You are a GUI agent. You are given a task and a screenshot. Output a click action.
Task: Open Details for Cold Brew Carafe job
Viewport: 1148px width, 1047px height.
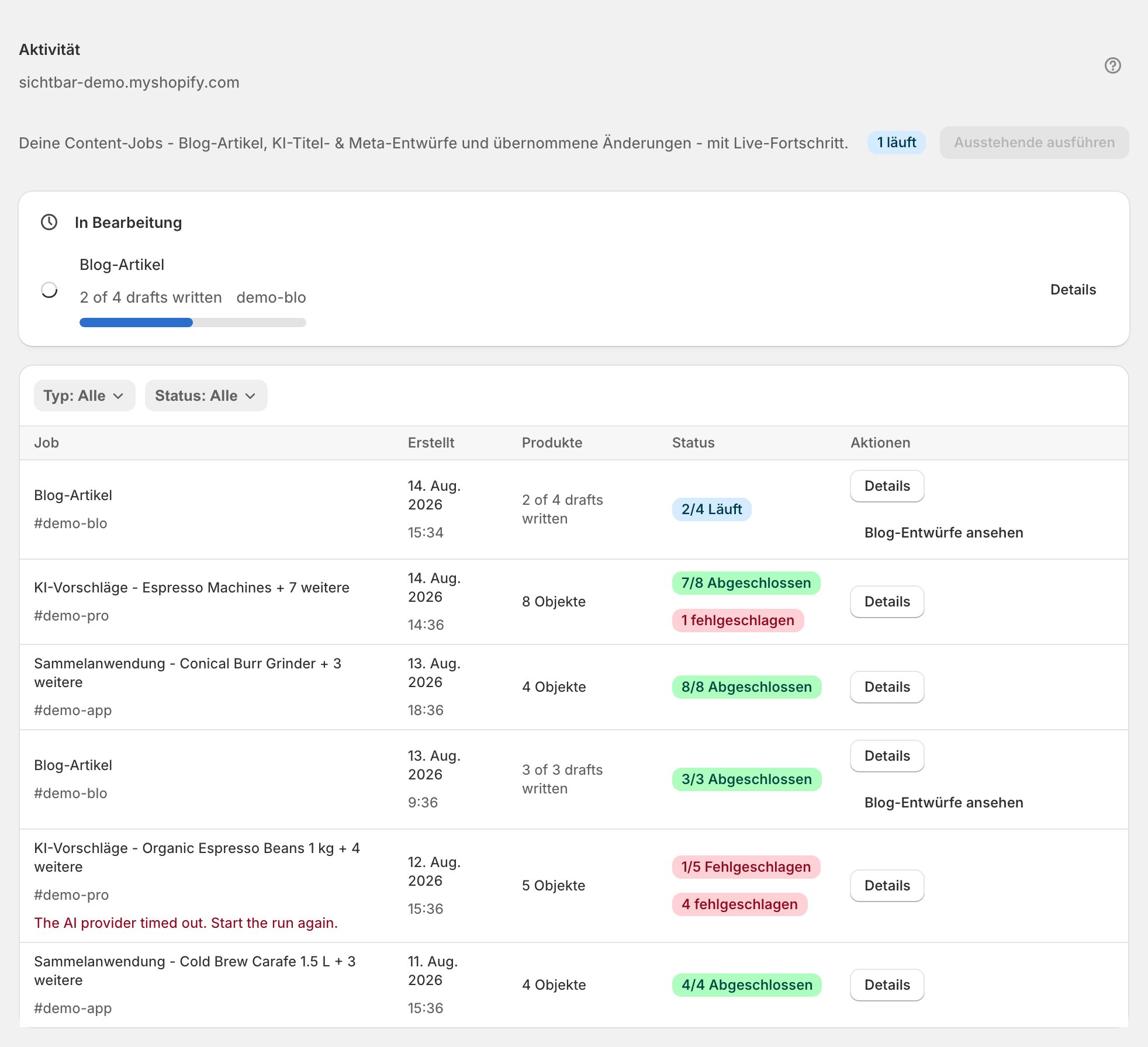click(x=887, y=985)
